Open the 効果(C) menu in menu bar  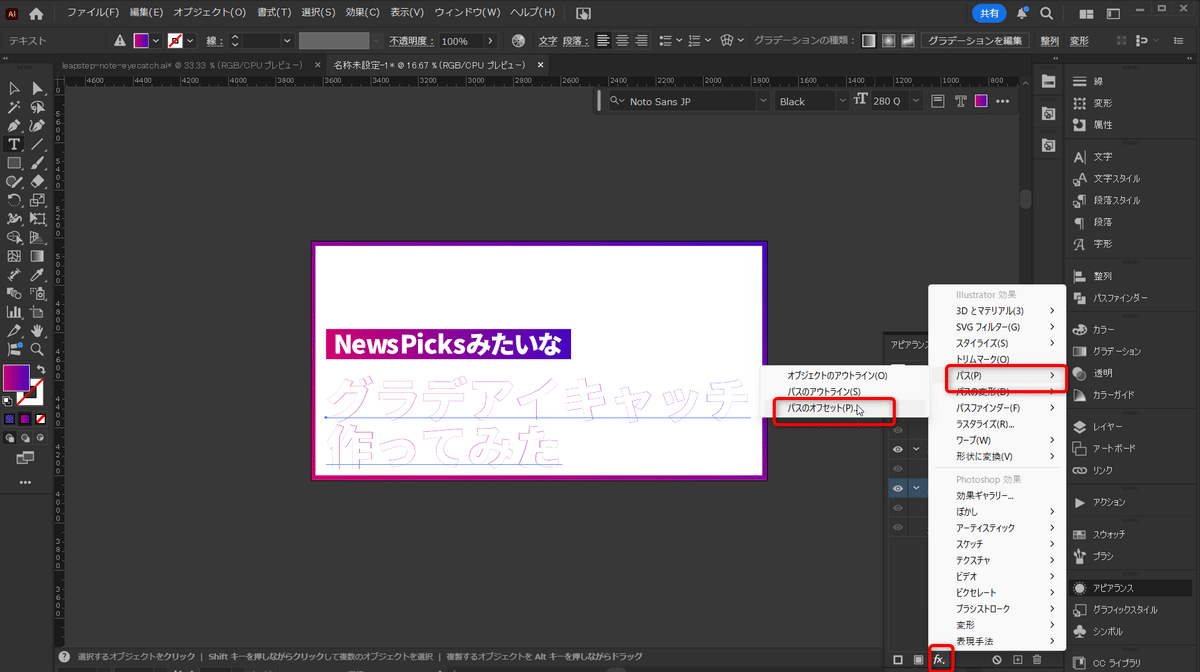point(362,13)
